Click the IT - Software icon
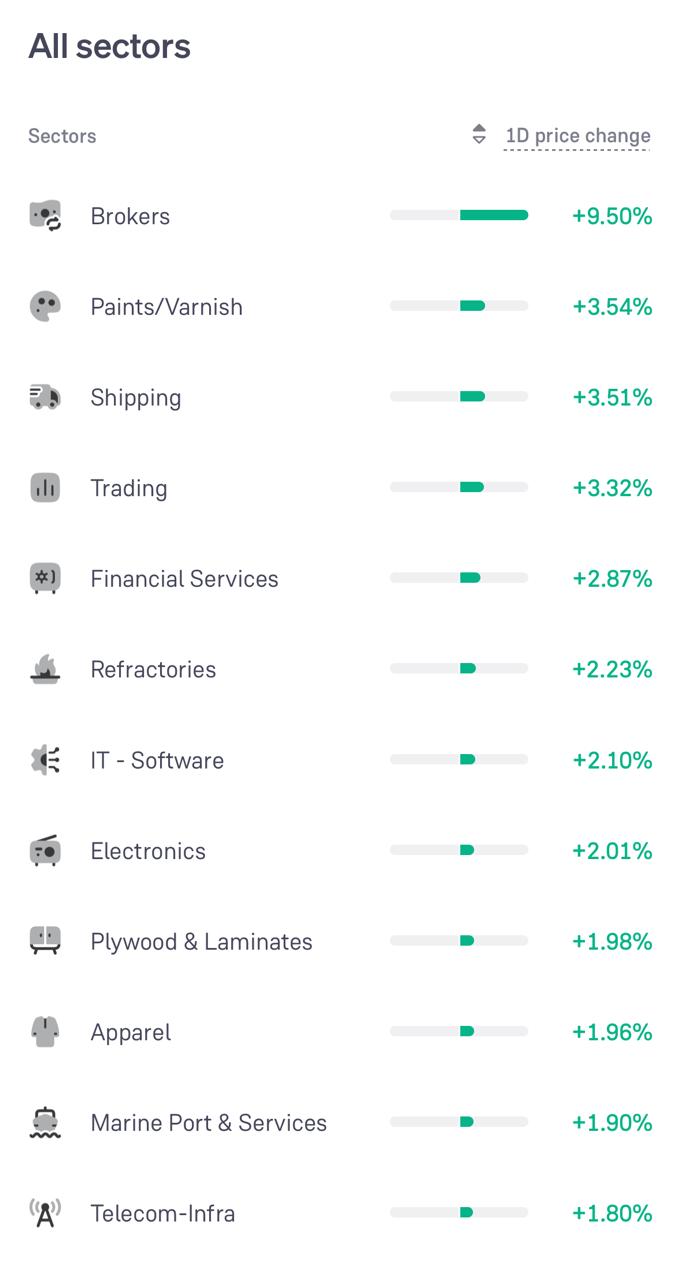The height and width of the screenshot is (1280, 681). pyautogui.click(x=45, y=760)
